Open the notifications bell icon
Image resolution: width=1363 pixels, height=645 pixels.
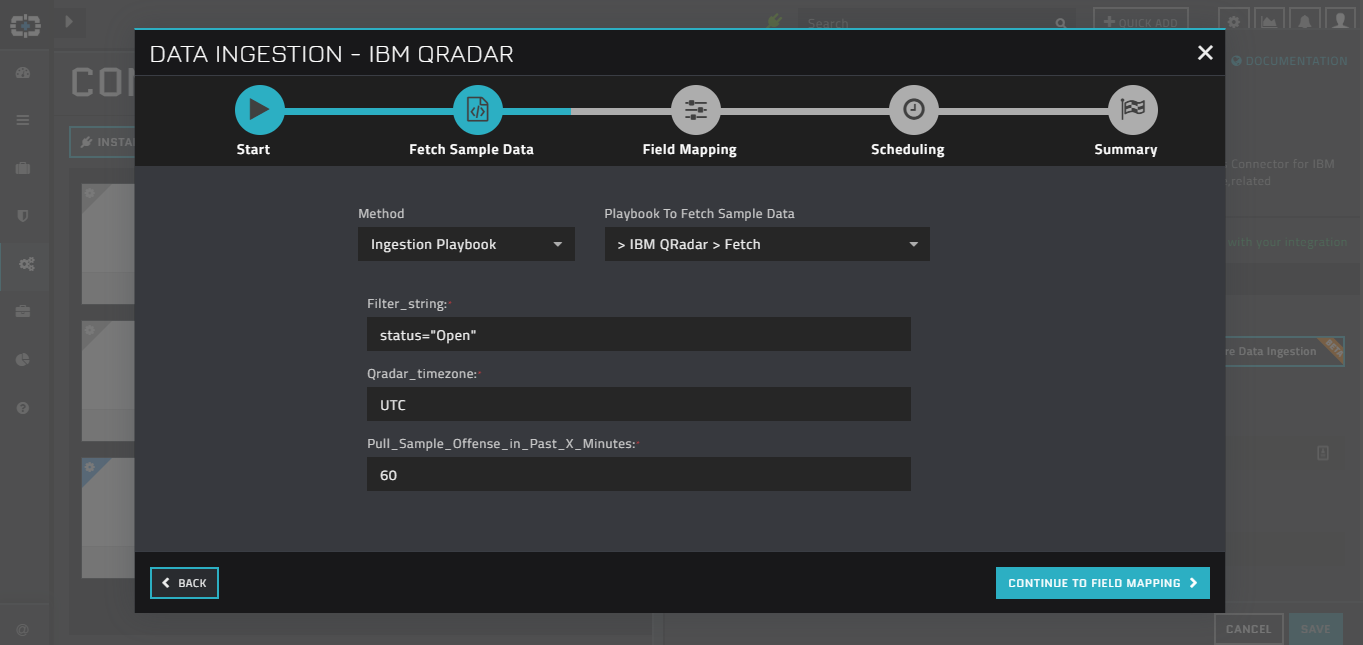pyautogui.click(x=1305, y=22)
